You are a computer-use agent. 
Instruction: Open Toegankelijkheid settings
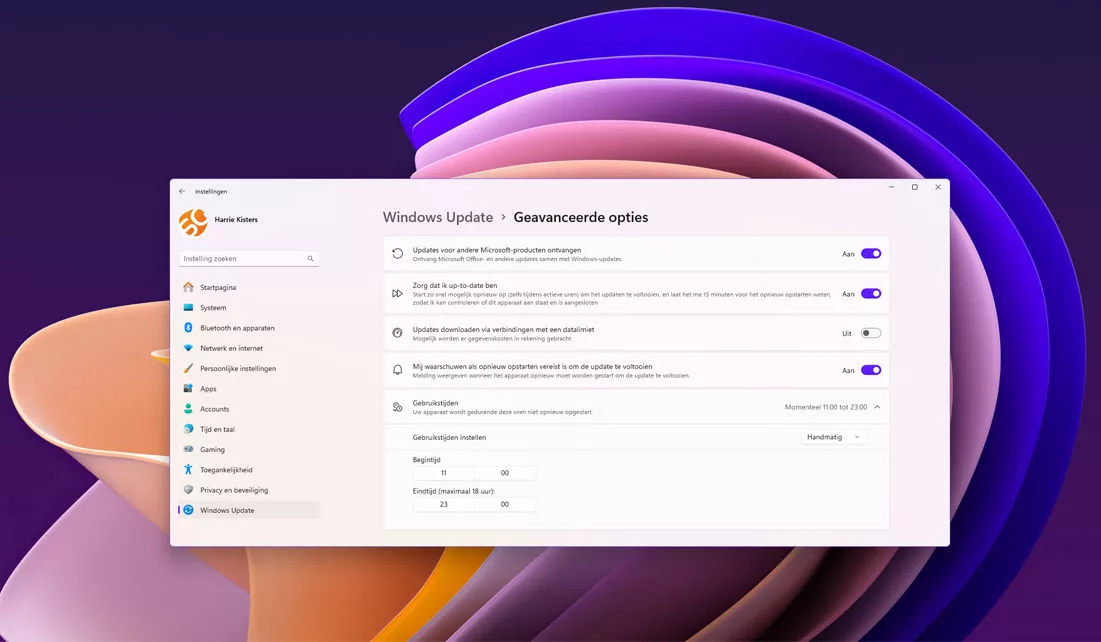point(249,469)
